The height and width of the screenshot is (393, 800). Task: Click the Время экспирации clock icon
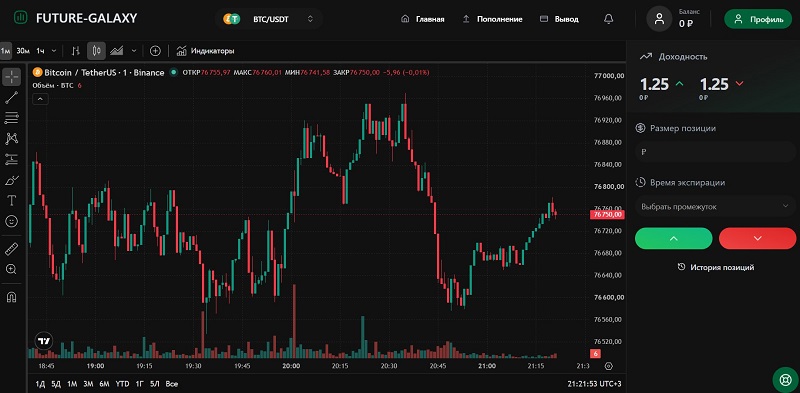[x=640, y=182]
